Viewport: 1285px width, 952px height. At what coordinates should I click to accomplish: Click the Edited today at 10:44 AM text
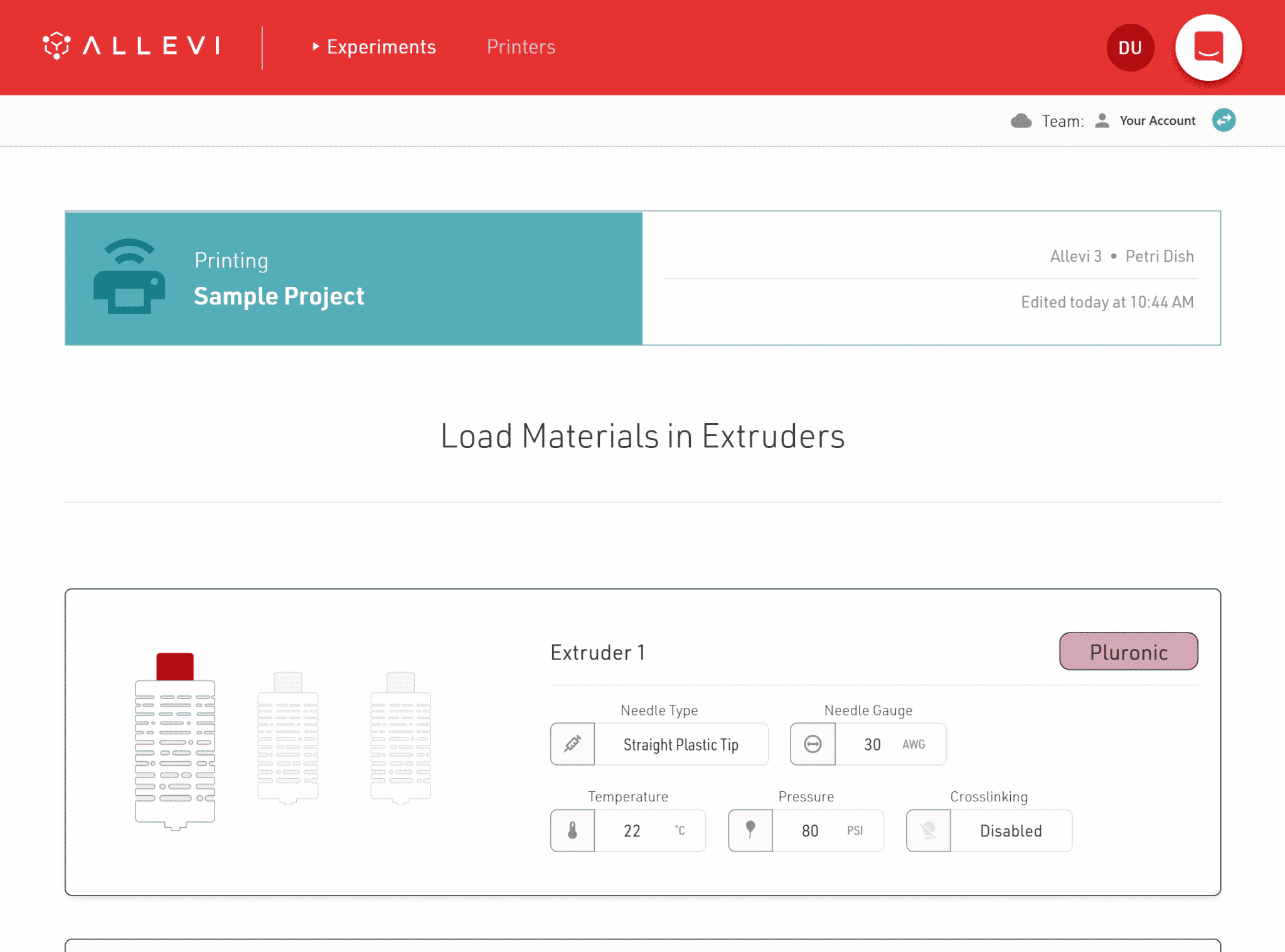coord(1107,302)
